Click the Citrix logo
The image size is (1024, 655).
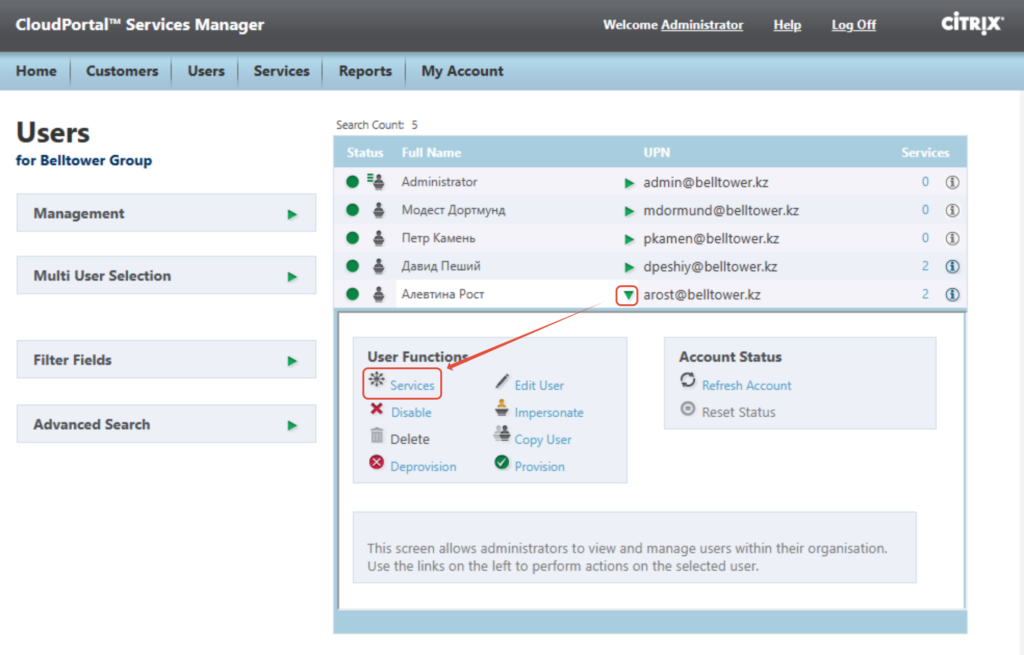(972, 24)
